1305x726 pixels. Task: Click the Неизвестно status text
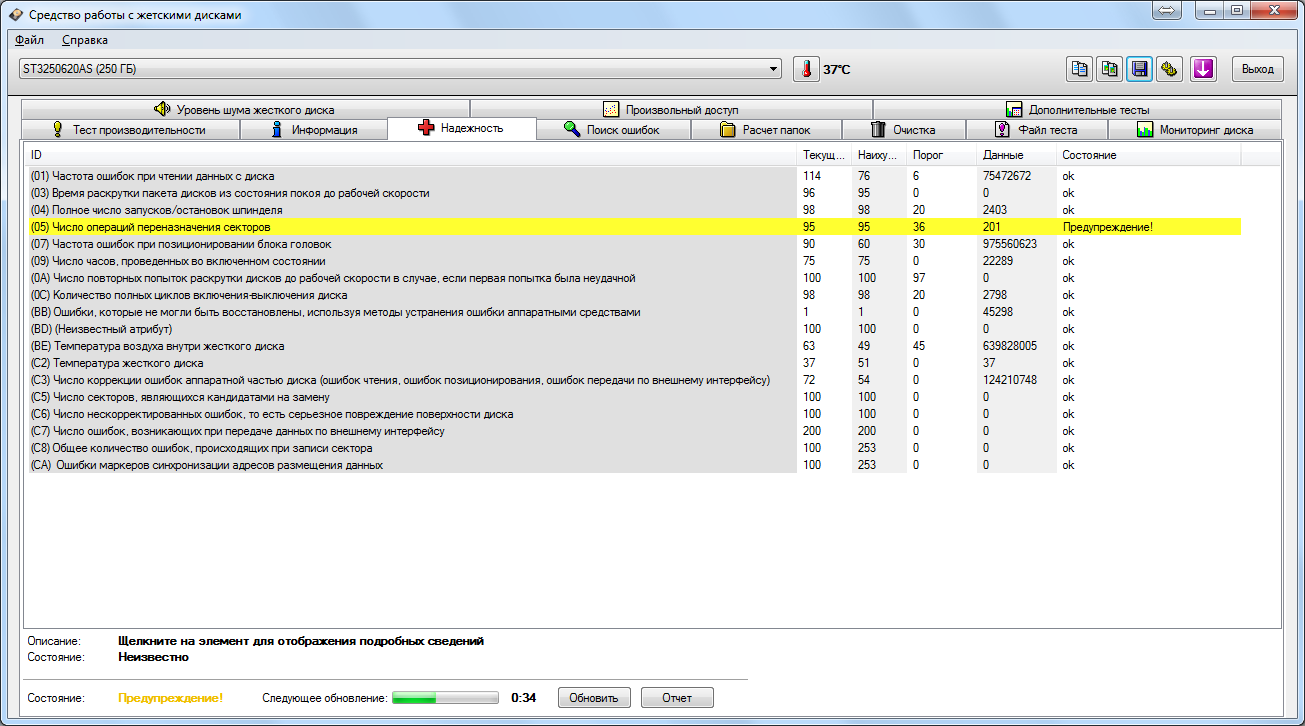click(x=153, y=657)
